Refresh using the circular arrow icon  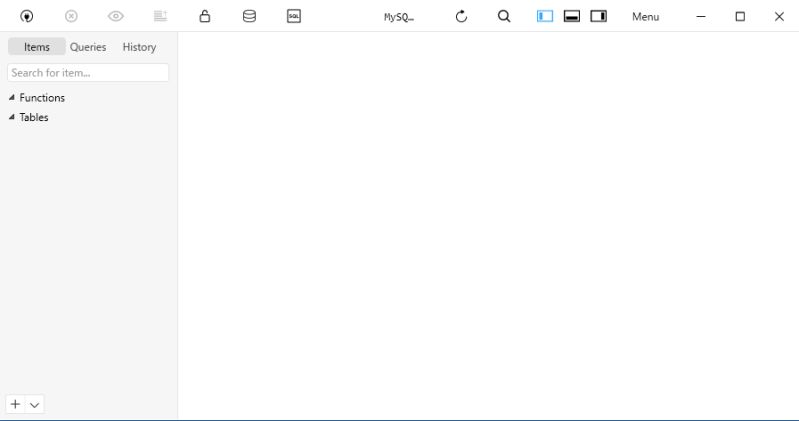tap(461, 16)
